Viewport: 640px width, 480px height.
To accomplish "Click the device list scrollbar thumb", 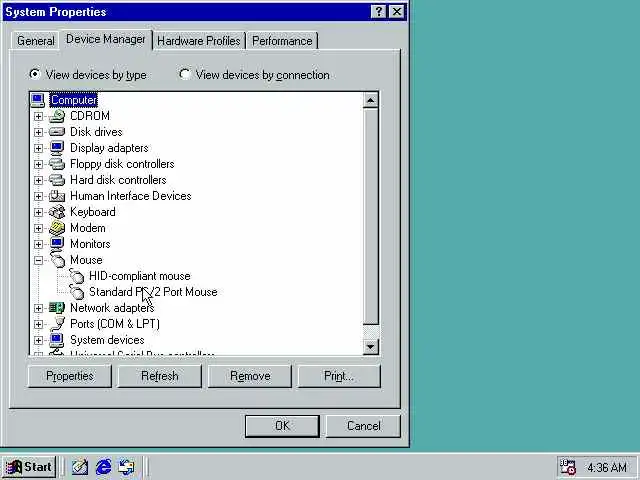I will [x=371, y=216].
